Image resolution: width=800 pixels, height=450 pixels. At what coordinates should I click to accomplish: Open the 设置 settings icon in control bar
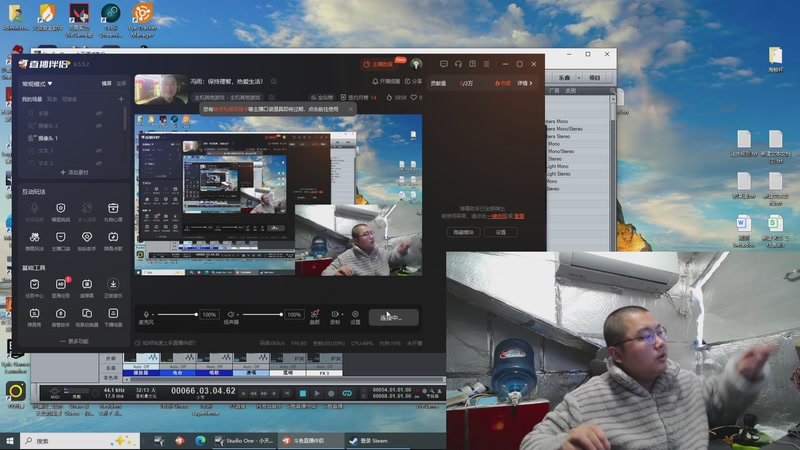click(355, 314)
